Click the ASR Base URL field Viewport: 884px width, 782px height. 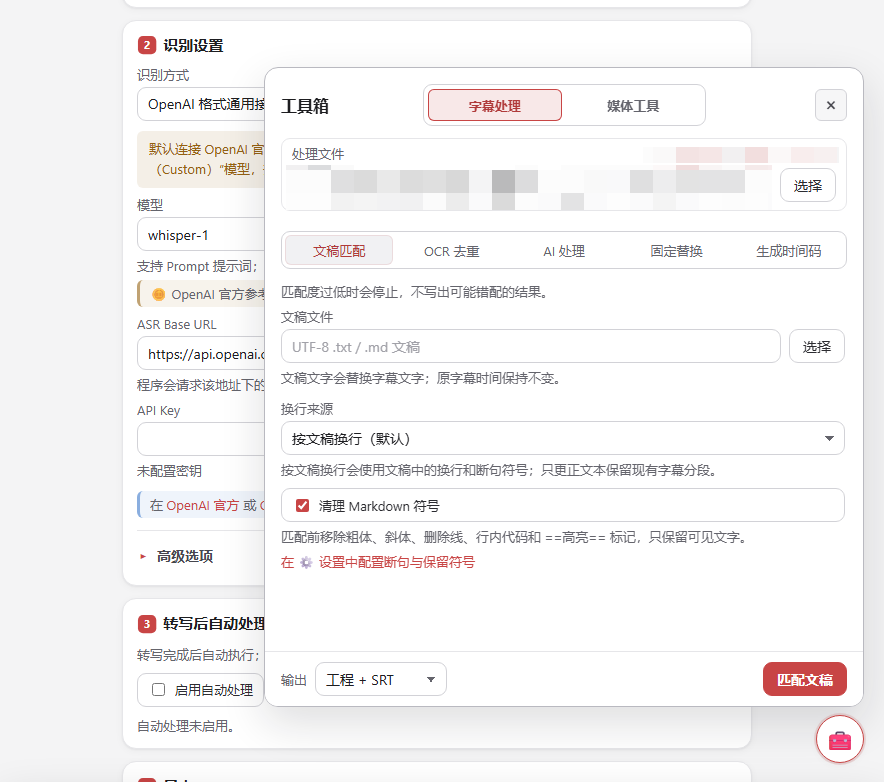click(201, 354)
